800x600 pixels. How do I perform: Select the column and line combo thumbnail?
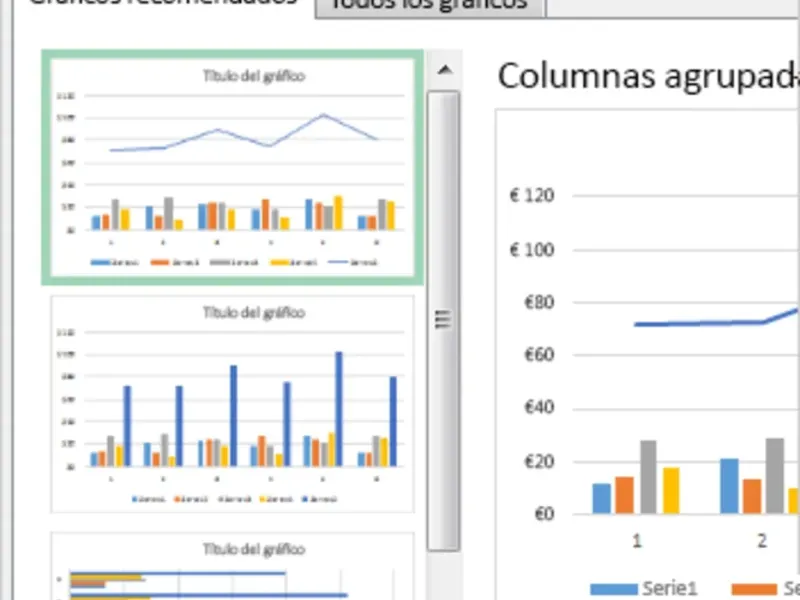233,167
